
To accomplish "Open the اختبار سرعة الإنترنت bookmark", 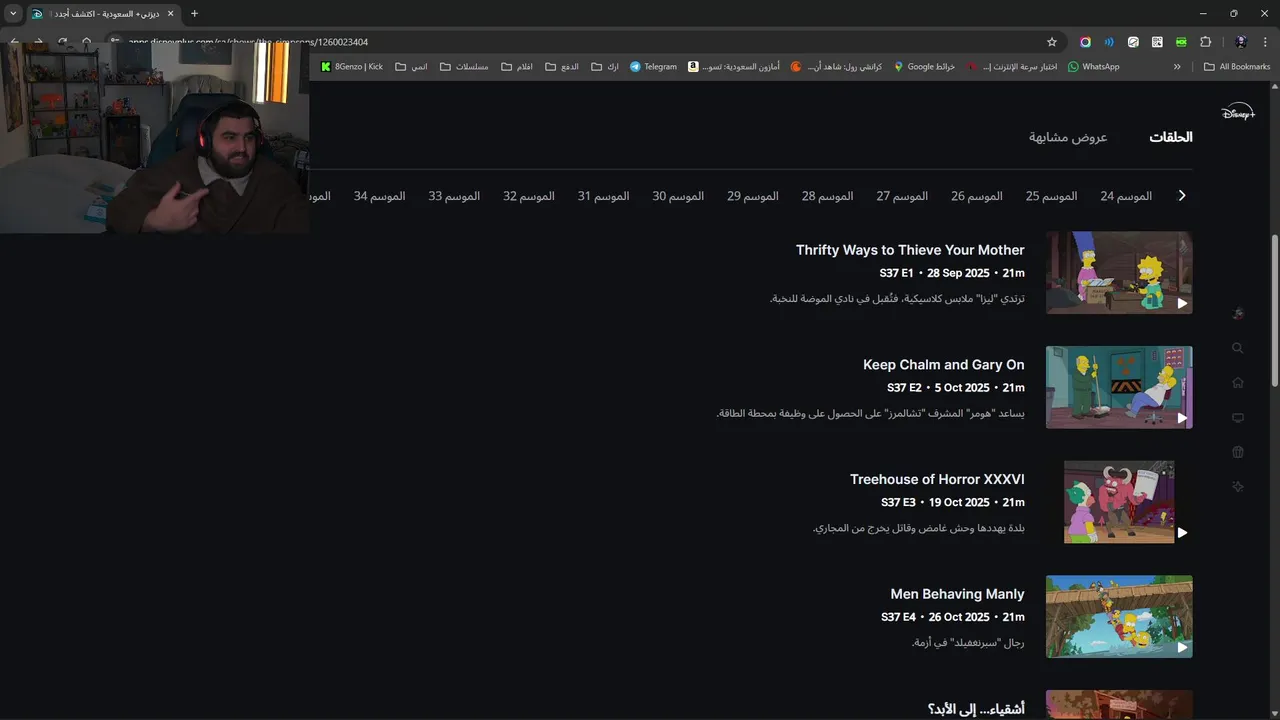I will tap(1012, 67).
